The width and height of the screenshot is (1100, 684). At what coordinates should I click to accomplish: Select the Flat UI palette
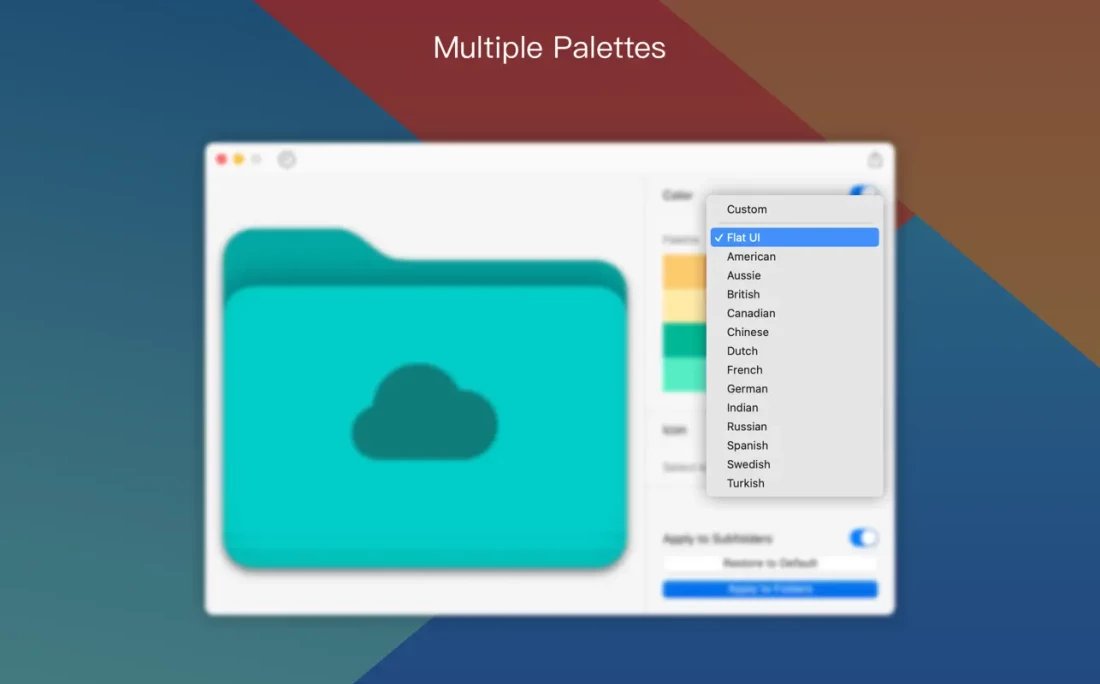794,237
